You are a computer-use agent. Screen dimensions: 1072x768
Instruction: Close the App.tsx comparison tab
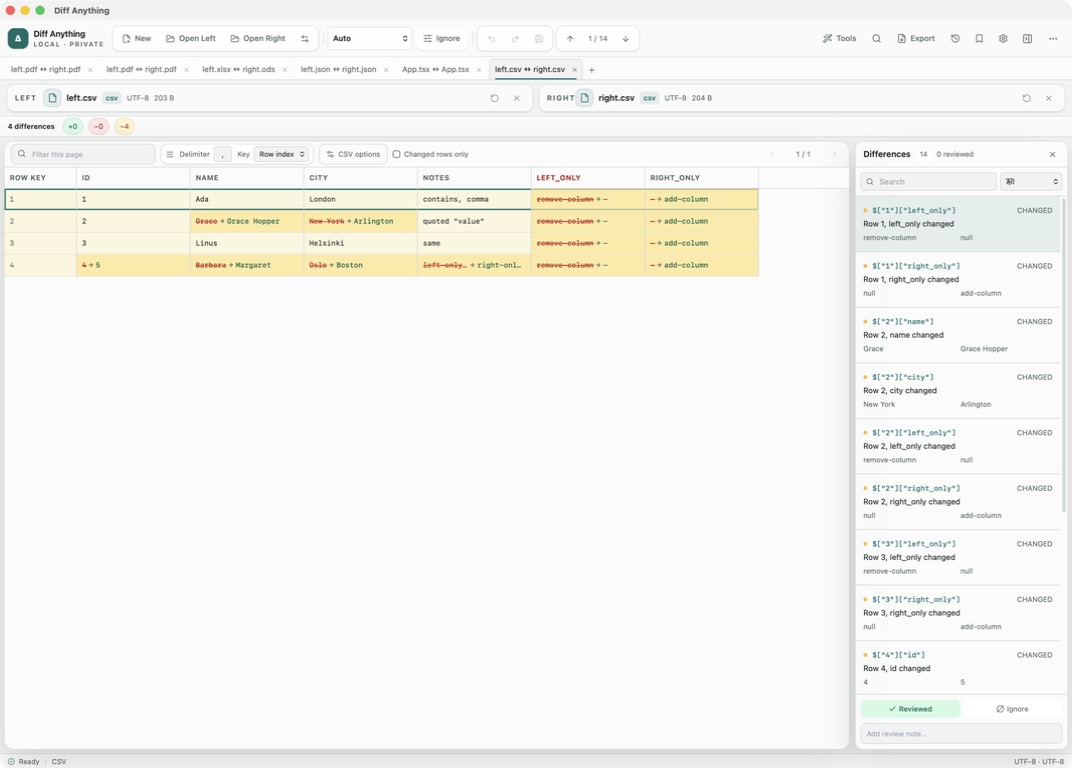click(x=479, y=70)
